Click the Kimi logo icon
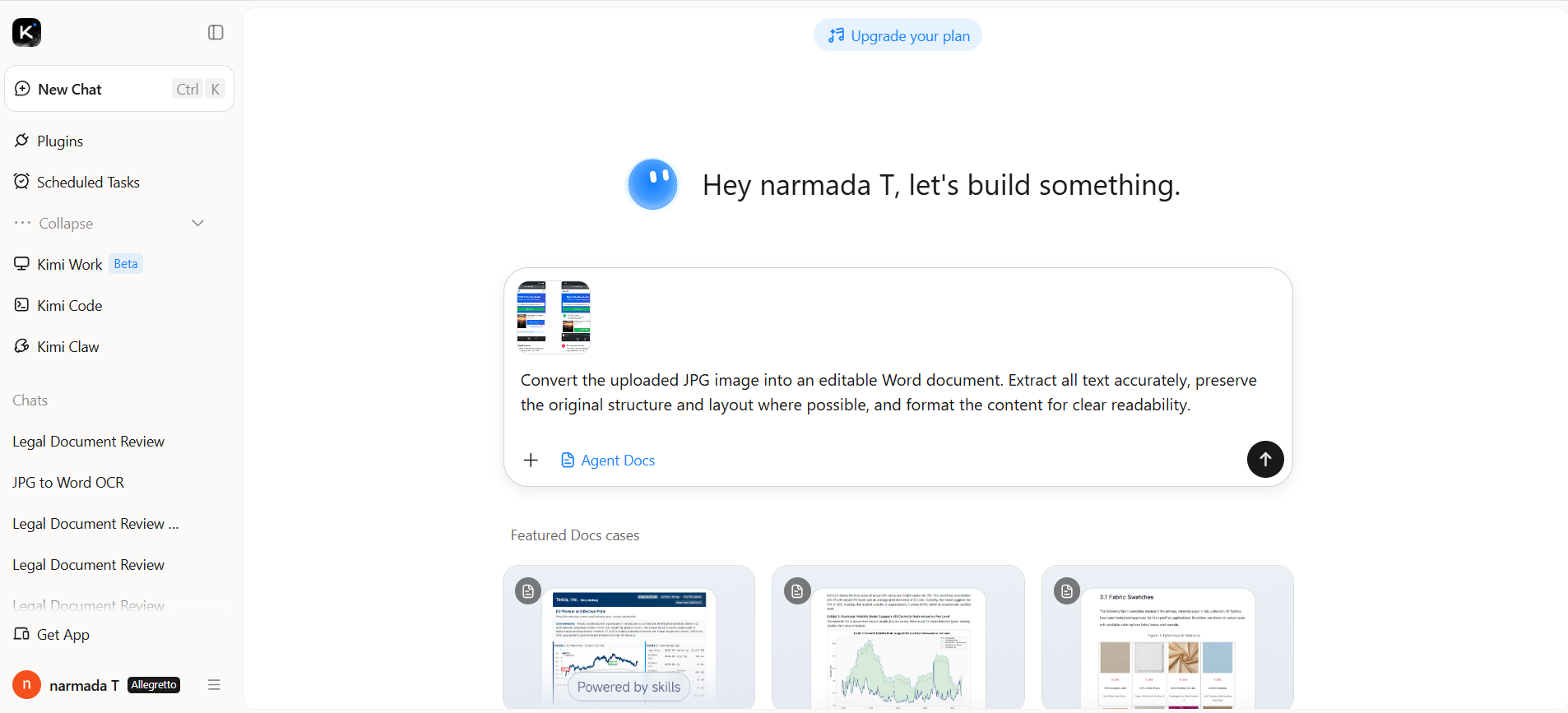The height and width of the screenshot is (713, 1568). point(26,32)
